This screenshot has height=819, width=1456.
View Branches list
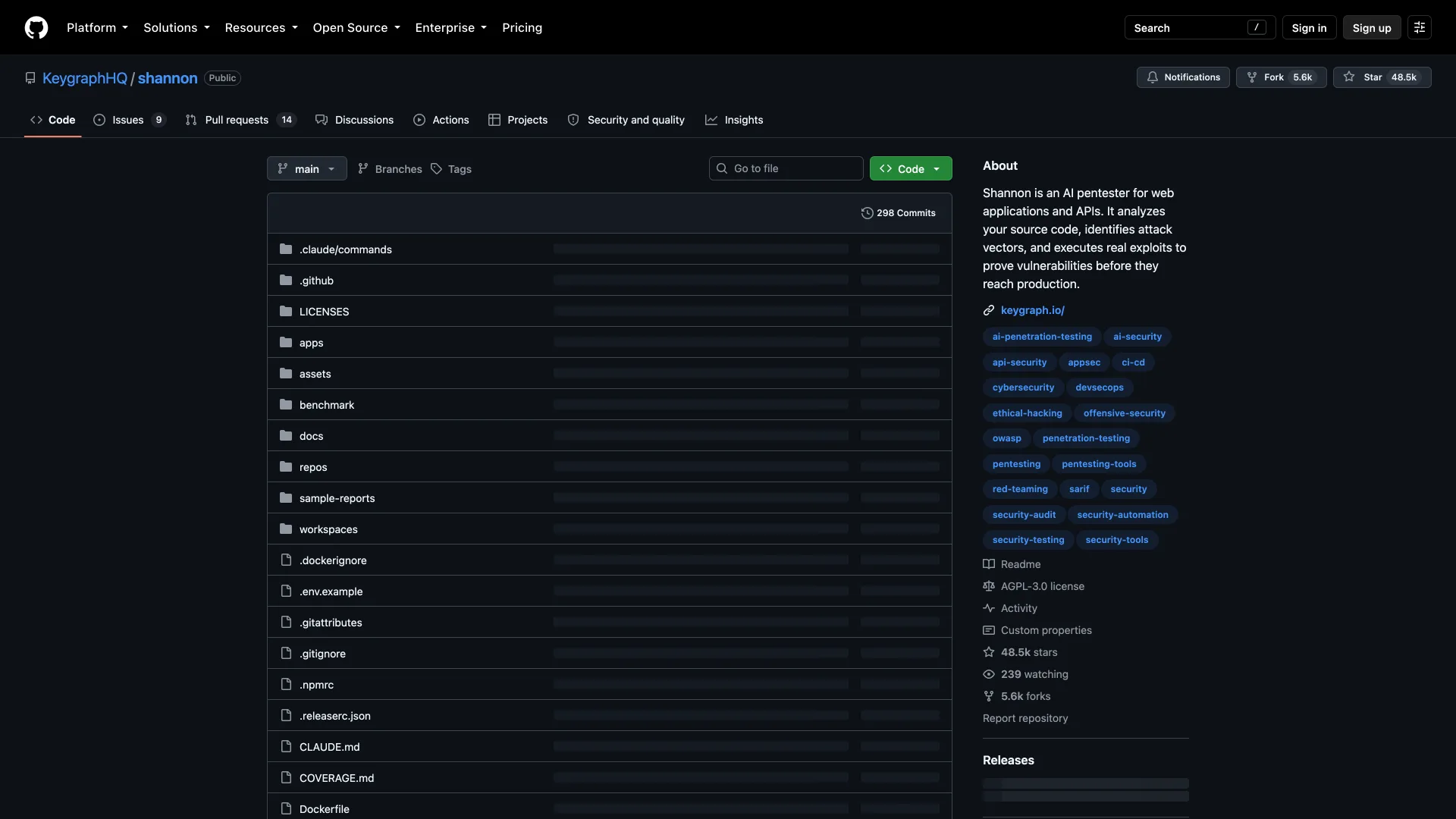[x=390, y=168]
